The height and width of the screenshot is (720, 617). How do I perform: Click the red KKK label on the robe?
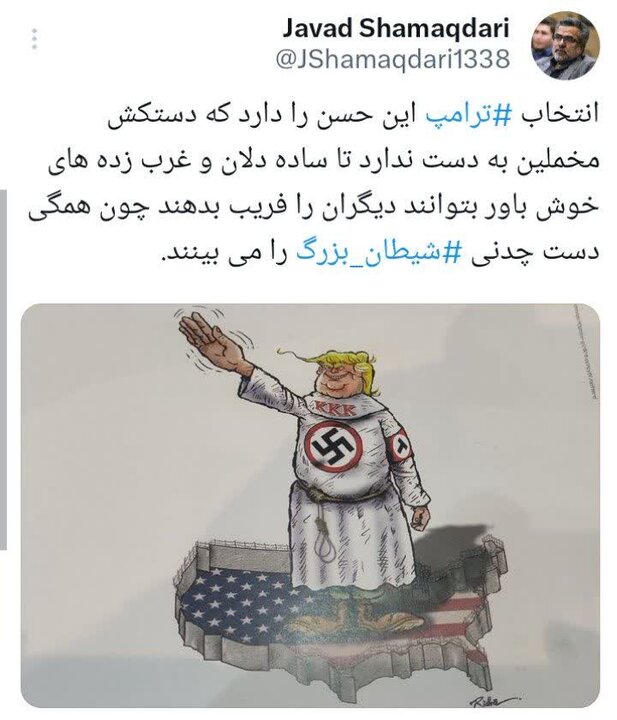click(335, 408)
